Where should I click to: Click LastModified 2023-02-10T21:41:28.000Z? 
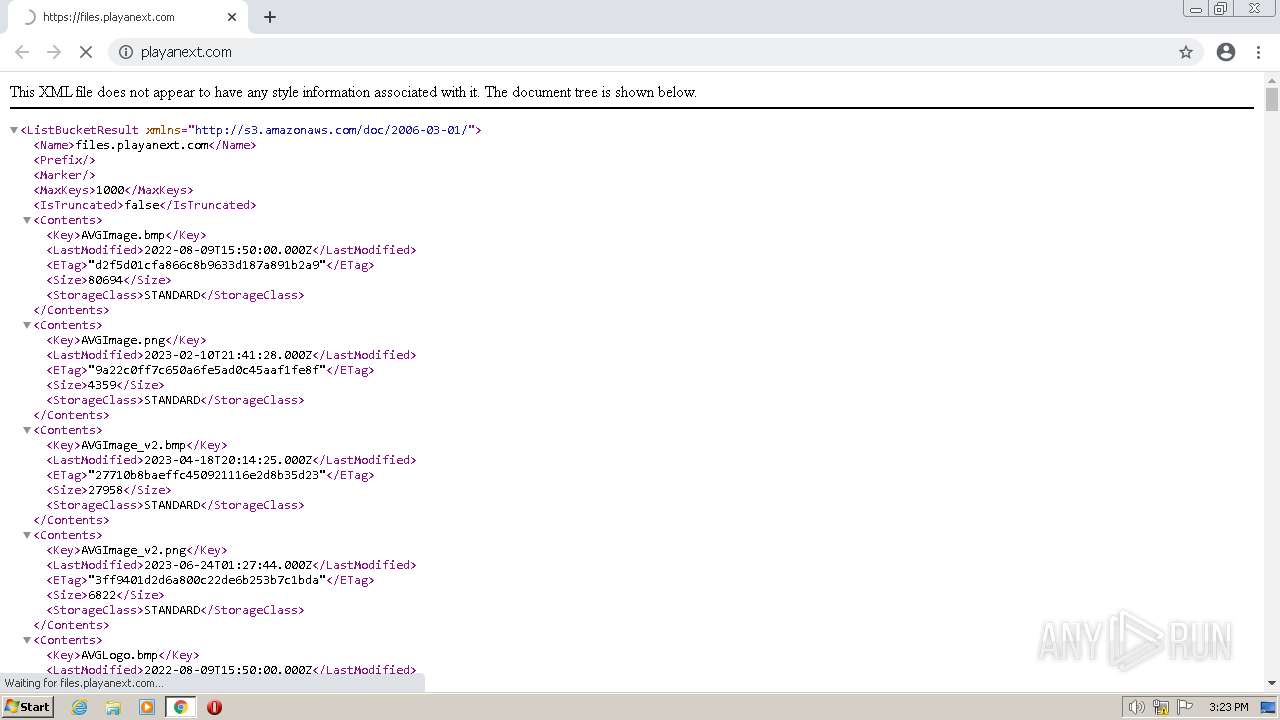click(228, 355)
